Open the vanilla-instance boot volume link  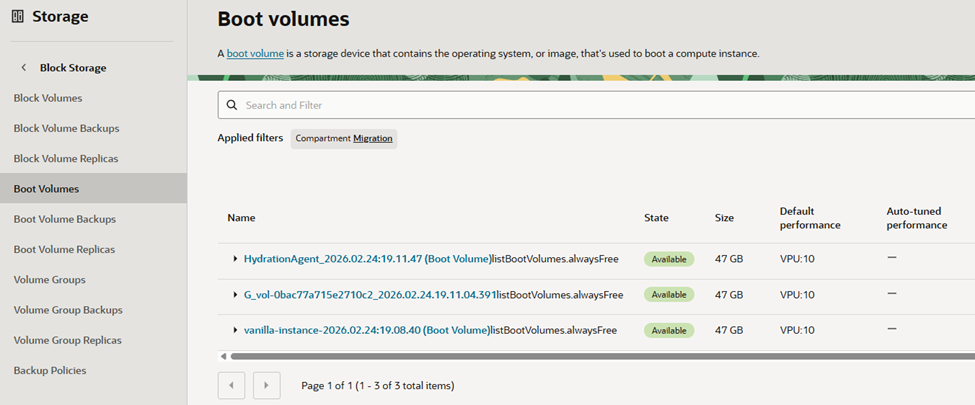(366, 330)
